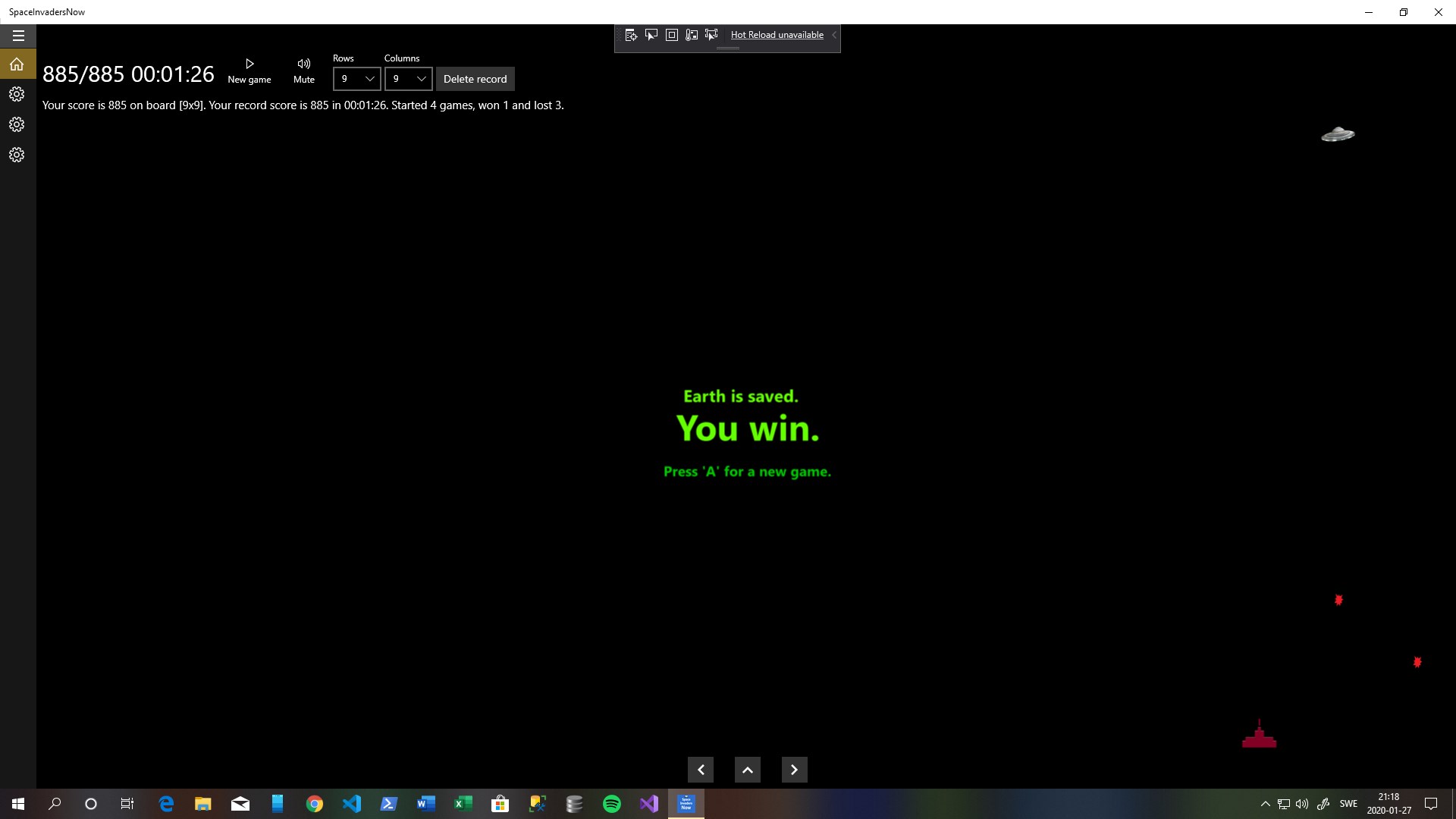Collapse the debug toolbar chevron
The image size is (1456, 819).
[833, 35]
